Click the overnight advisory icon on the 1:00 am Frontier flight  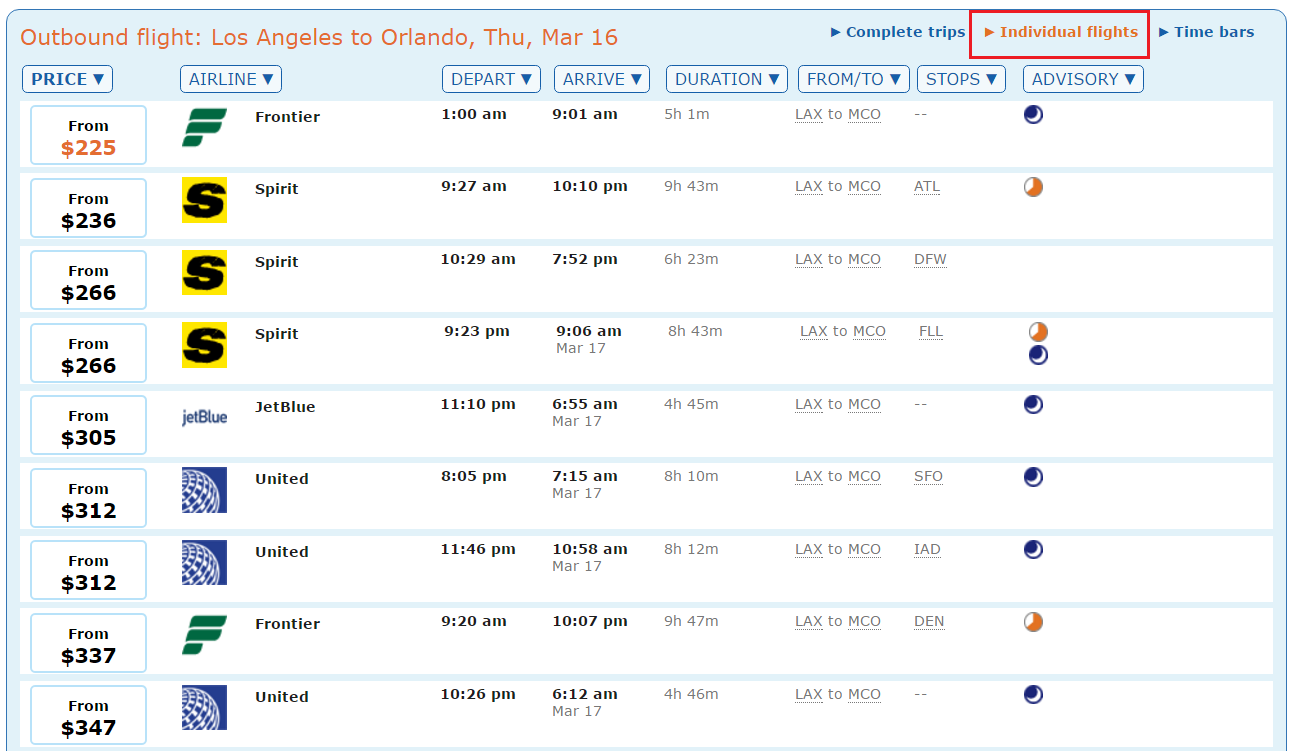[x=1033, y=114]
